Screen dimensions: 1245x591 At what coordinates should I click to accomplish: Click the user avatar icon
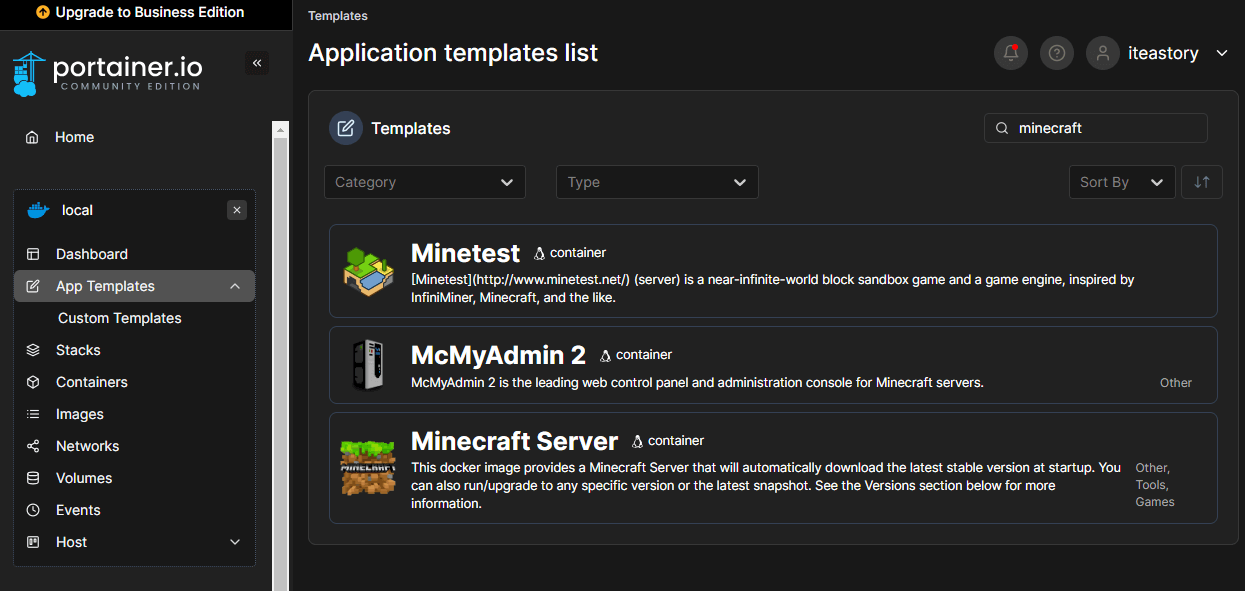(x=1103, y=53)
